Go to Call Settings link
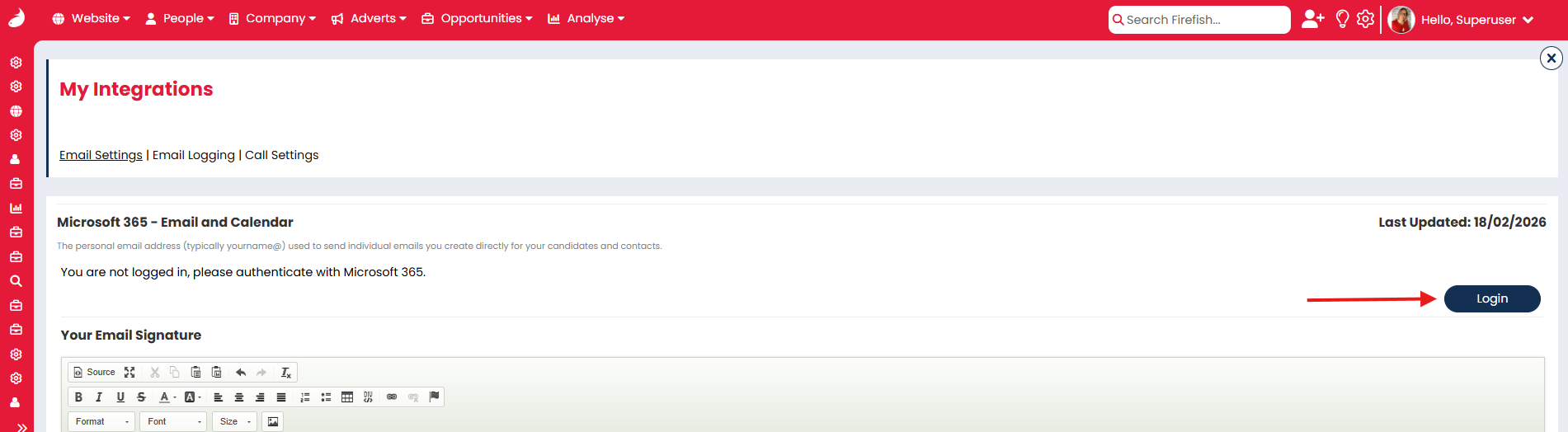 click(282, 155)
